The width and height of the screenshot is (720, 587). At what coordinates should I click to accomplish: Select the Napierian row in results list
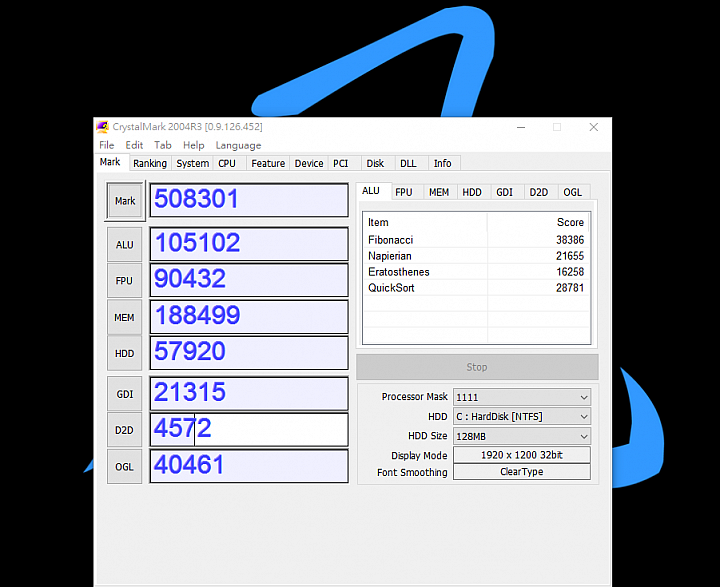476,256
